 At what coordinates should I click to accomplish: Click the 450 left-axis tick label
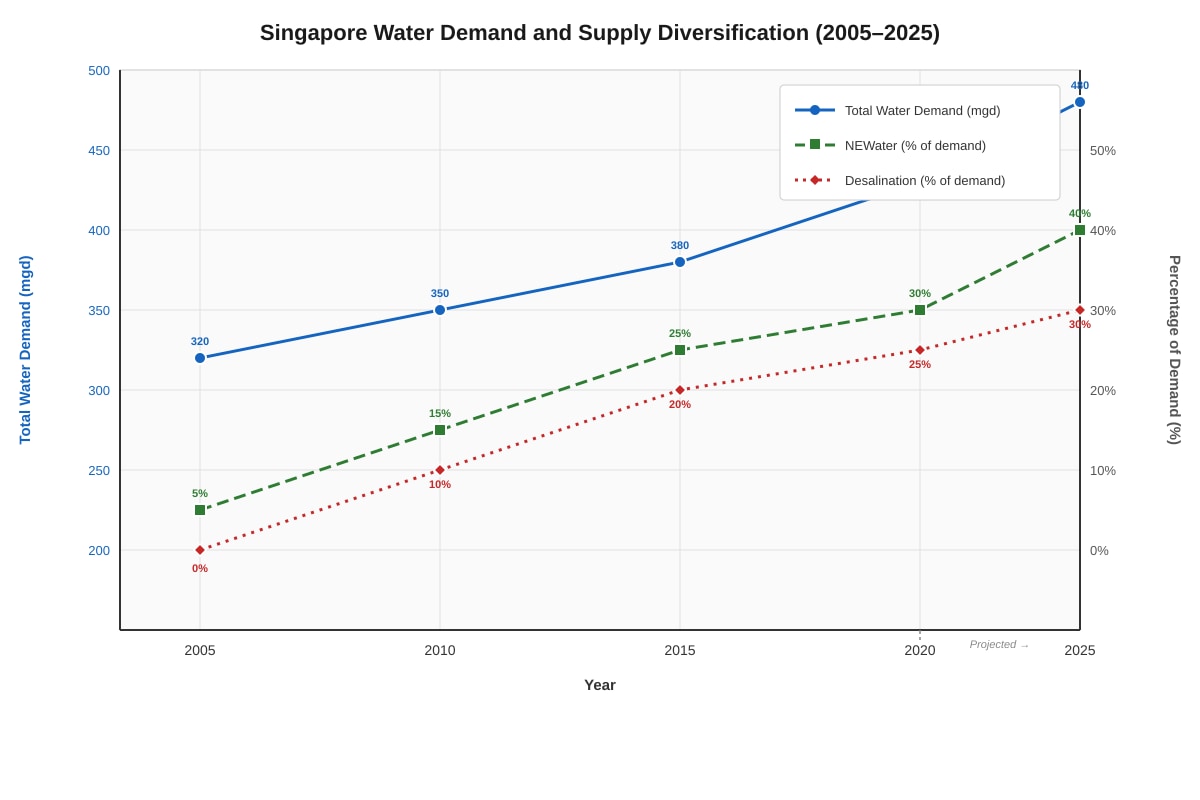coord(99,150)
